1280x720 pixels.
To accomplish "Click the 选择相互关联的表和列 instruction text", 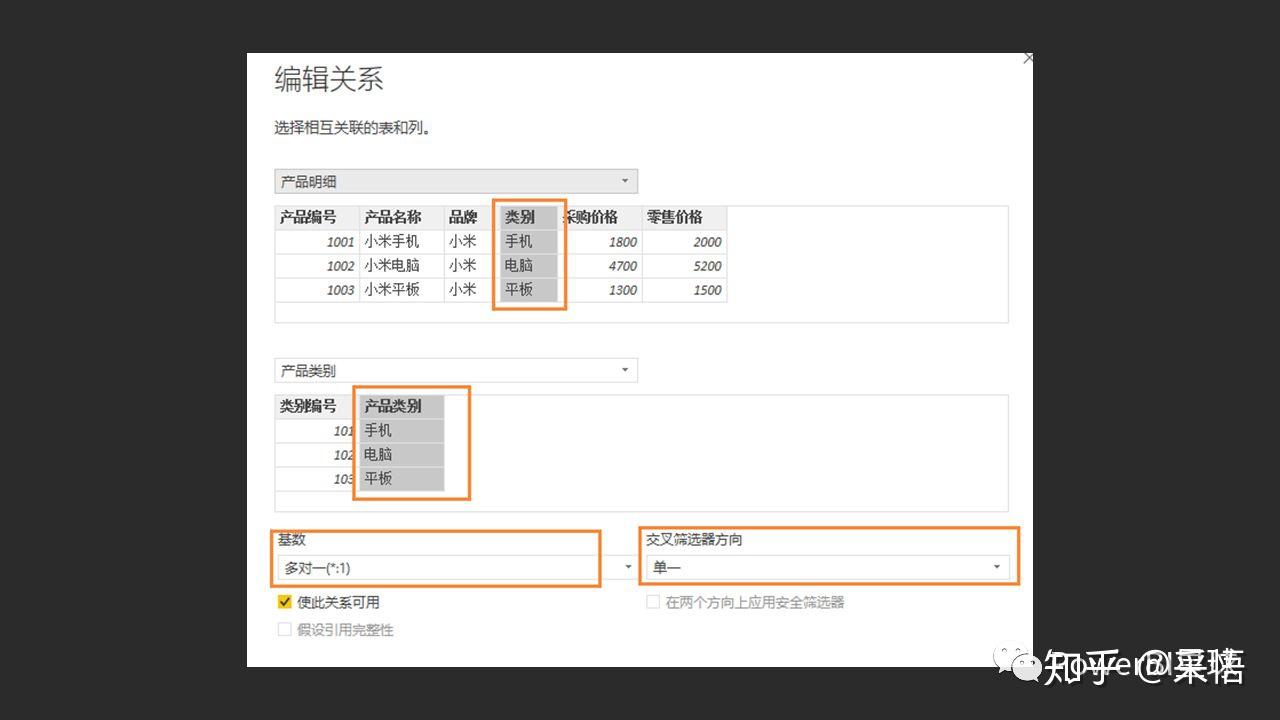I will tap(353, 128).
